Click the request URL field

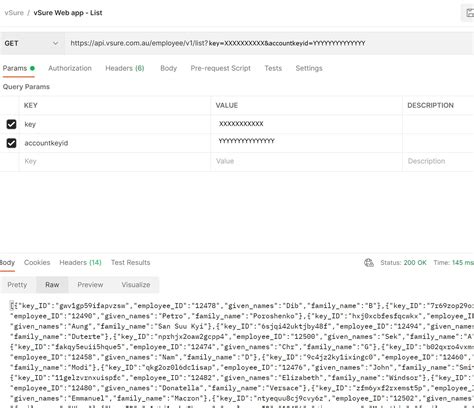tap(269, 43)
